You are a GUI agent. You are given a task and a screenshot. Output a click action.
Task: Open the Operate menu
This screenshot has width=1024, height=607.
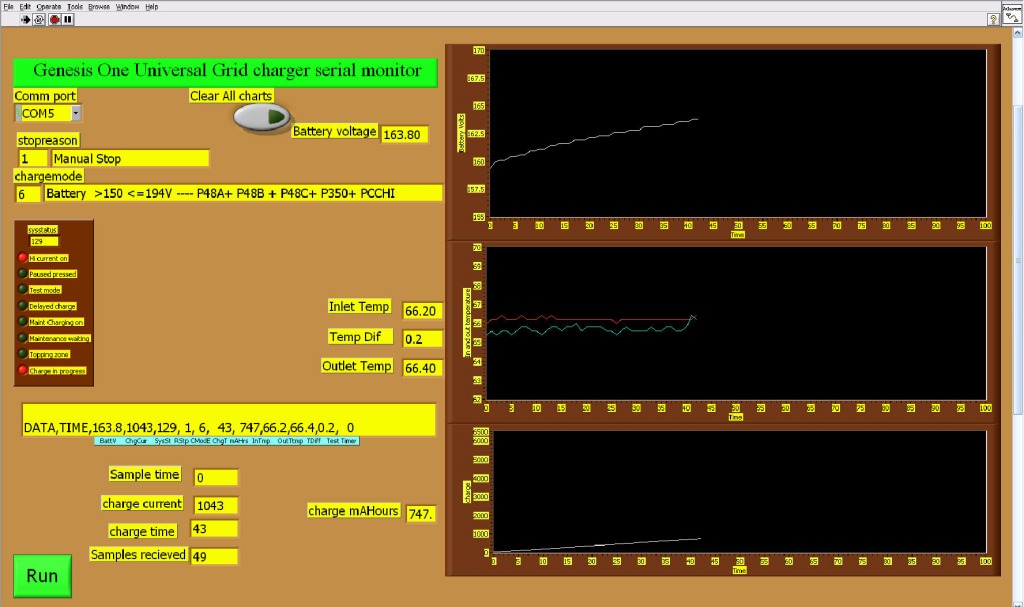[49, 7]
